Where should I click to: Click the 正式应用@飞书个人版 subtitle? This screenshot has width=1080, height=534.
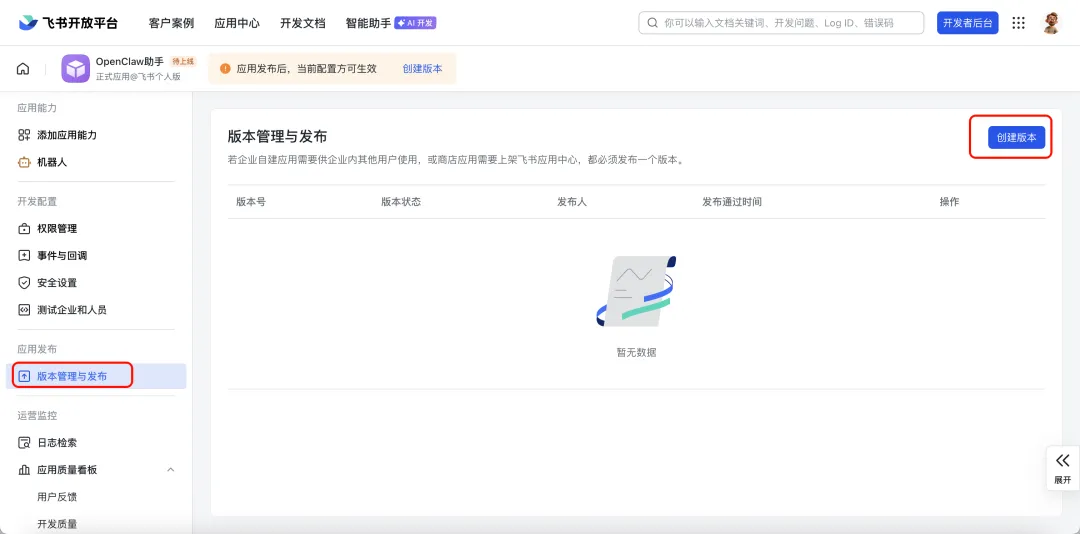click(138, 76)
